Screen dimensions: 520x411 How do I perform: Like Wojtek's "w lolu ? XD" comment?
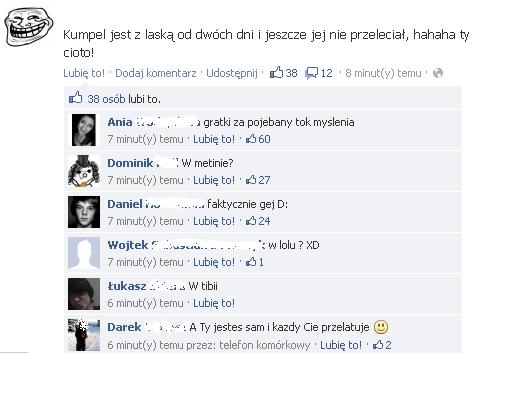(x=214, y=262)
